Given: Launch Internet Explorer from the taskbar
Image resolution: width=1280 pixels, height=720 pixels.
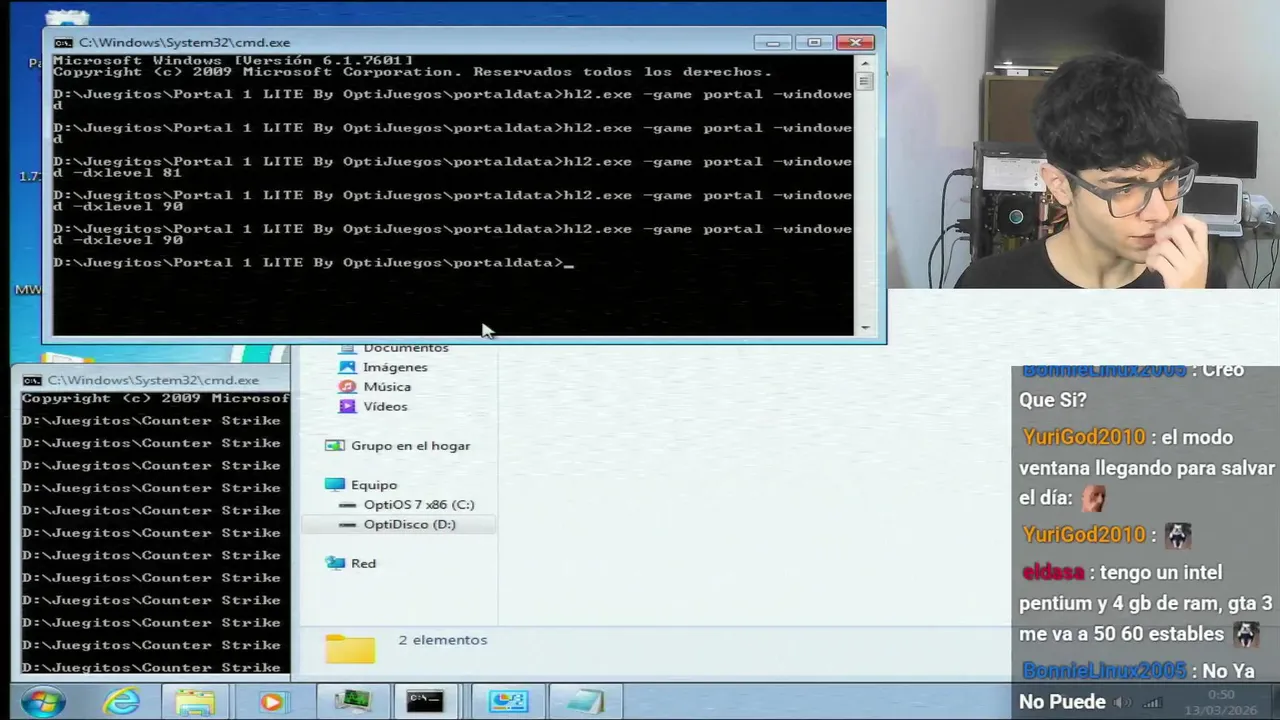Looking at the screenshot, I should [x=122, y=702].
